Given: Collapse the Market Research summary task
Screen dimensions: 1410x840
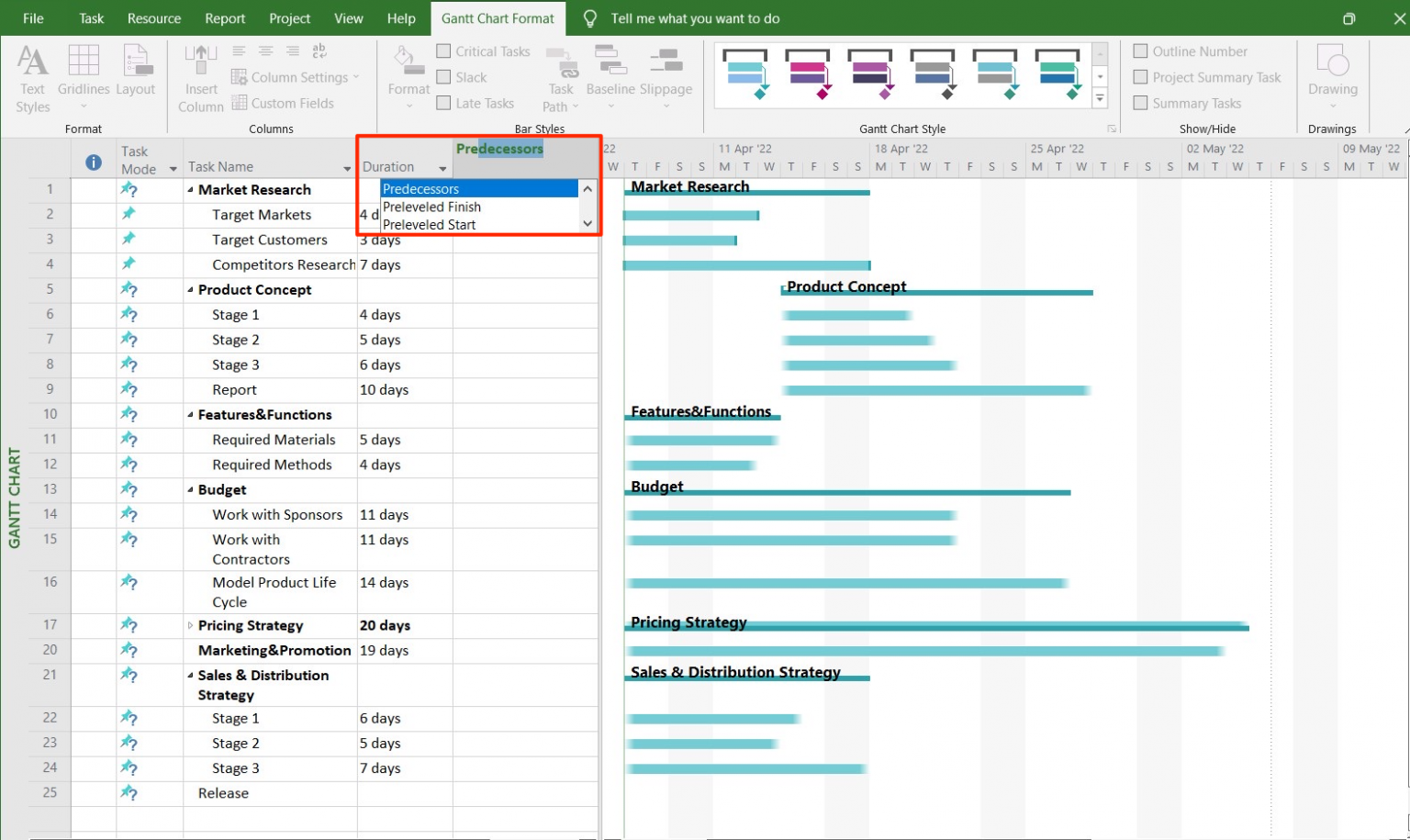Looking at the screenshot, I should (x=190, y=189).
